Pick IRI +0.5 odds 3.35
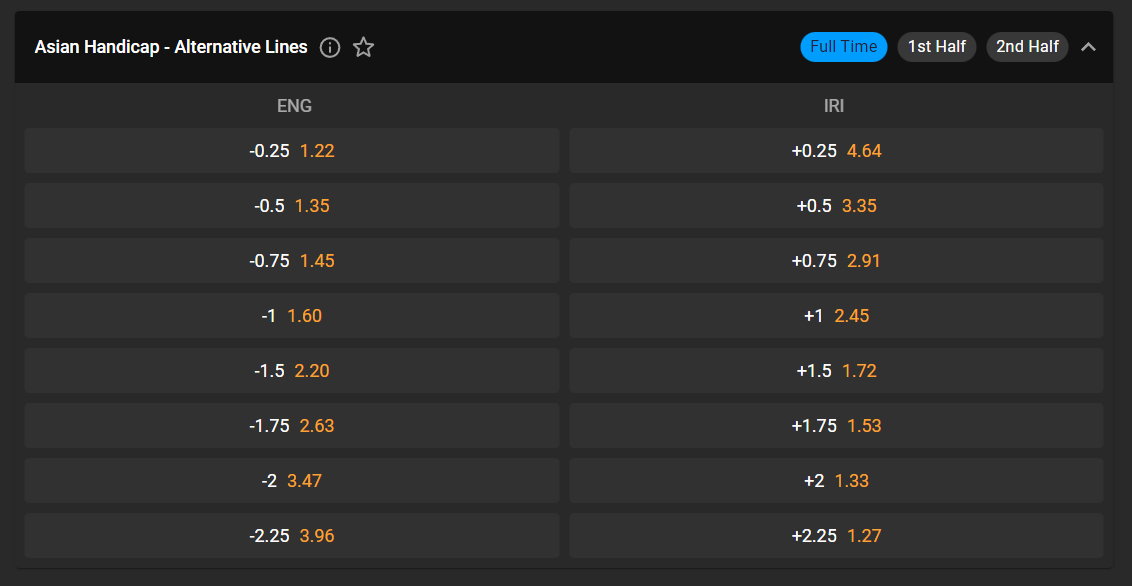 pos(836,206)
